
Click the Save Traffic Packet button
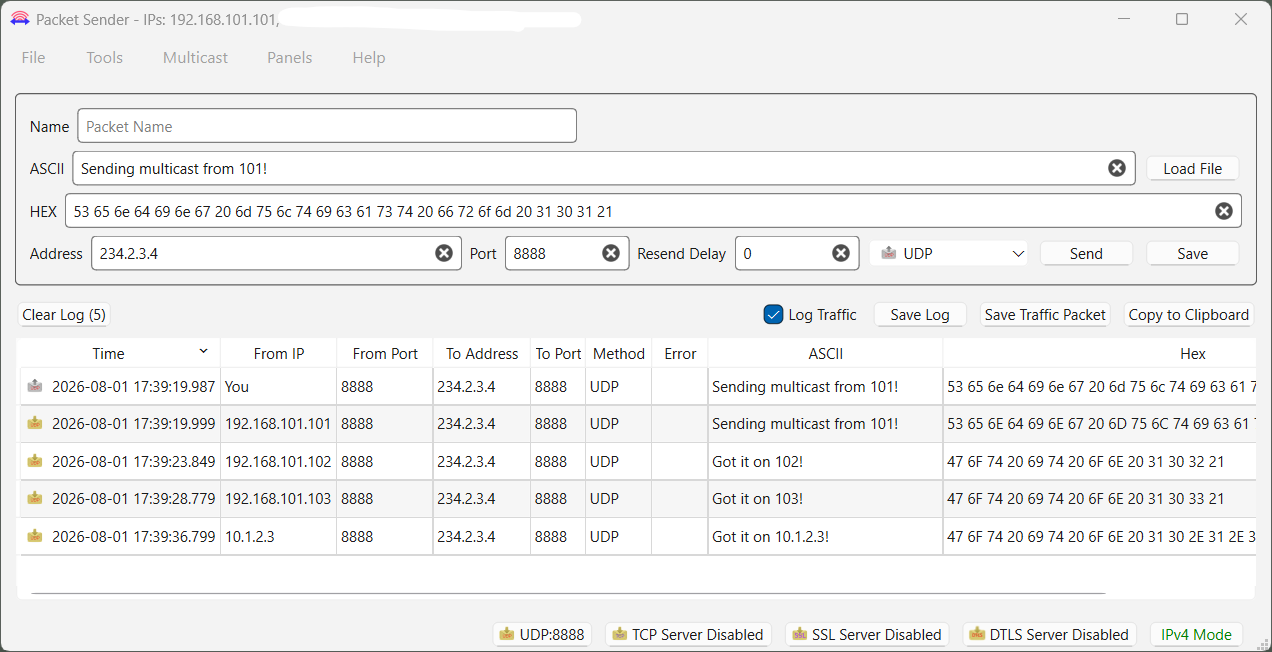pos(1045,314)
